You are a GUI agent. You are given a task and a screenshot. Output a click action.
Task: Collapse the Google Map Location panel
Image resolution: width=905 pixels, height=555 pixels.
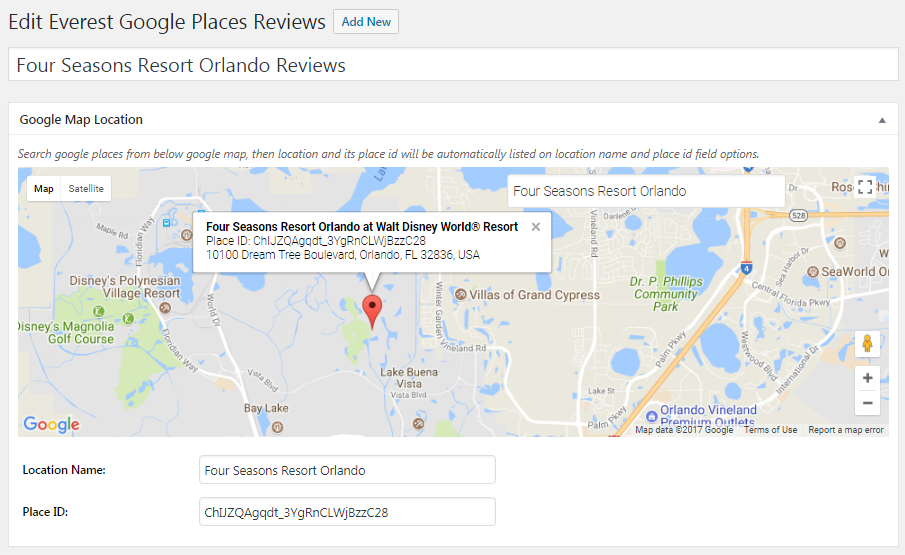click(x=882, y=120)
